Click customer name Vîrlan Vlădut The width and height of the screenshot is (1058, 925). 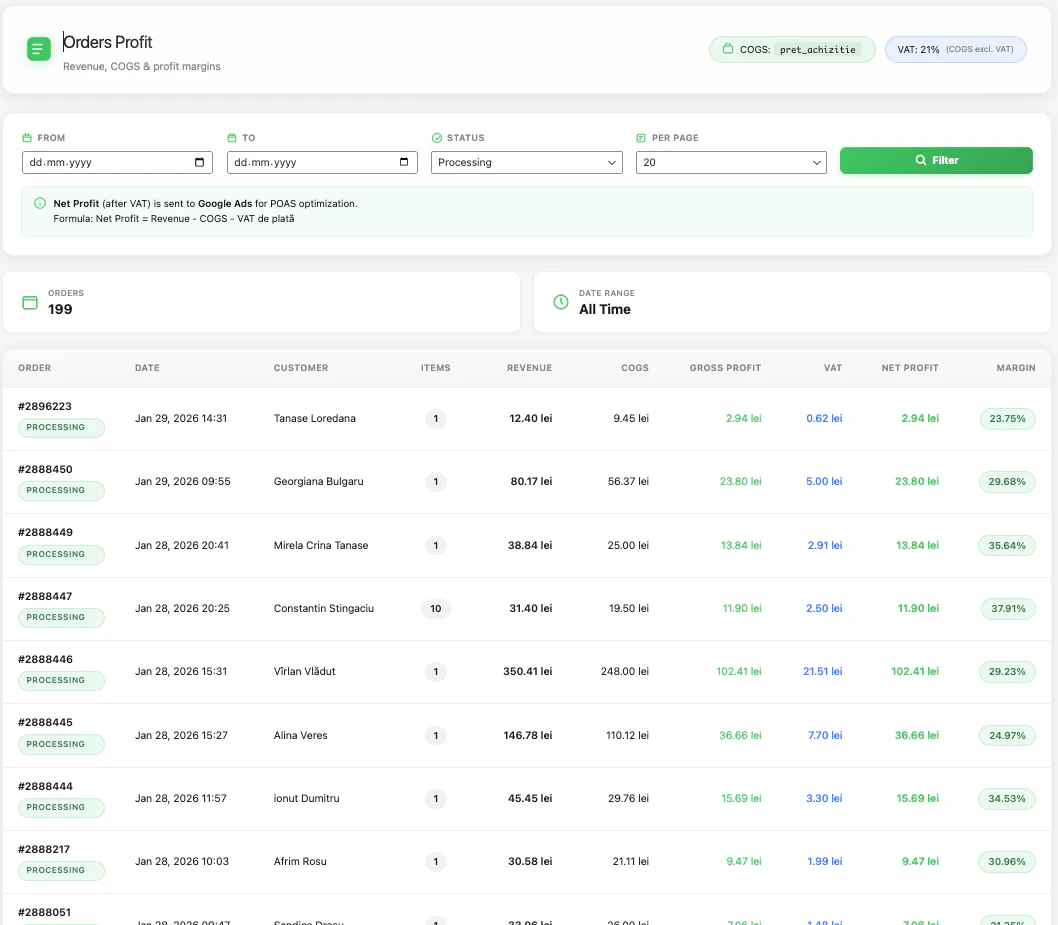coord(304,671)
